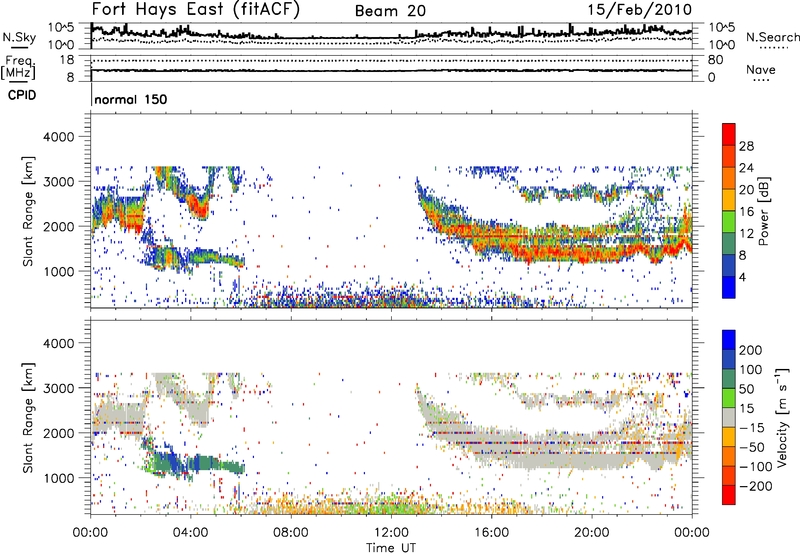800x554 pixels.
Task: Click the '4000' tick on power panel
Action: (58, 137)
